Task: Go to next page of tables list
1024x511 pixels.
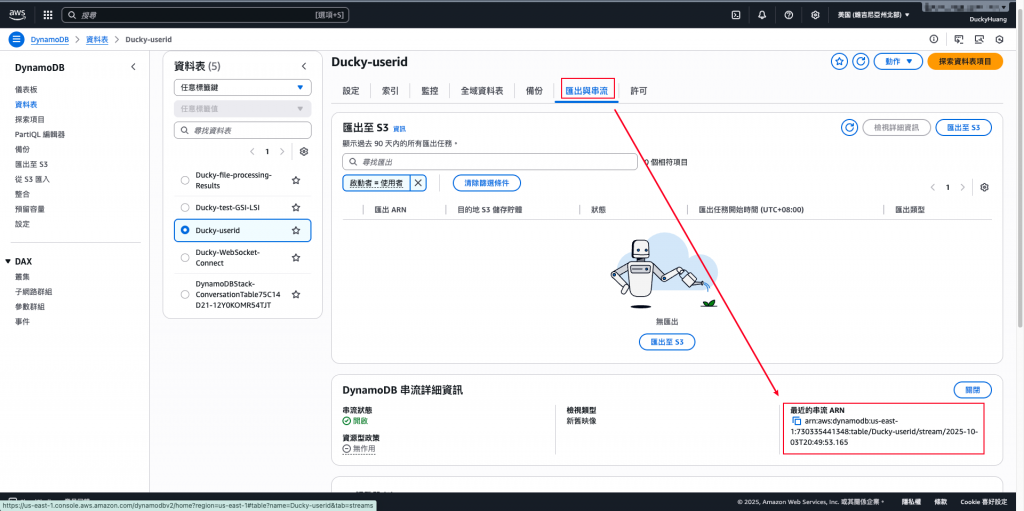Action: [282, 152]
